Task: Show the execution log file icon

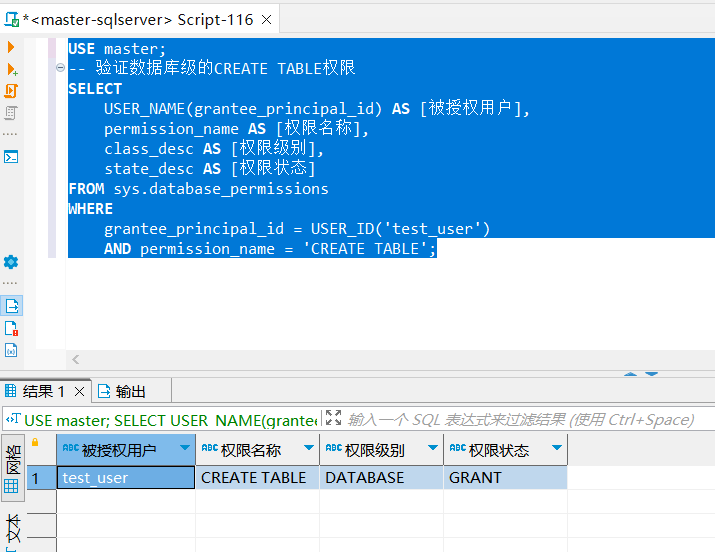Action: click(x=11, y=328)
